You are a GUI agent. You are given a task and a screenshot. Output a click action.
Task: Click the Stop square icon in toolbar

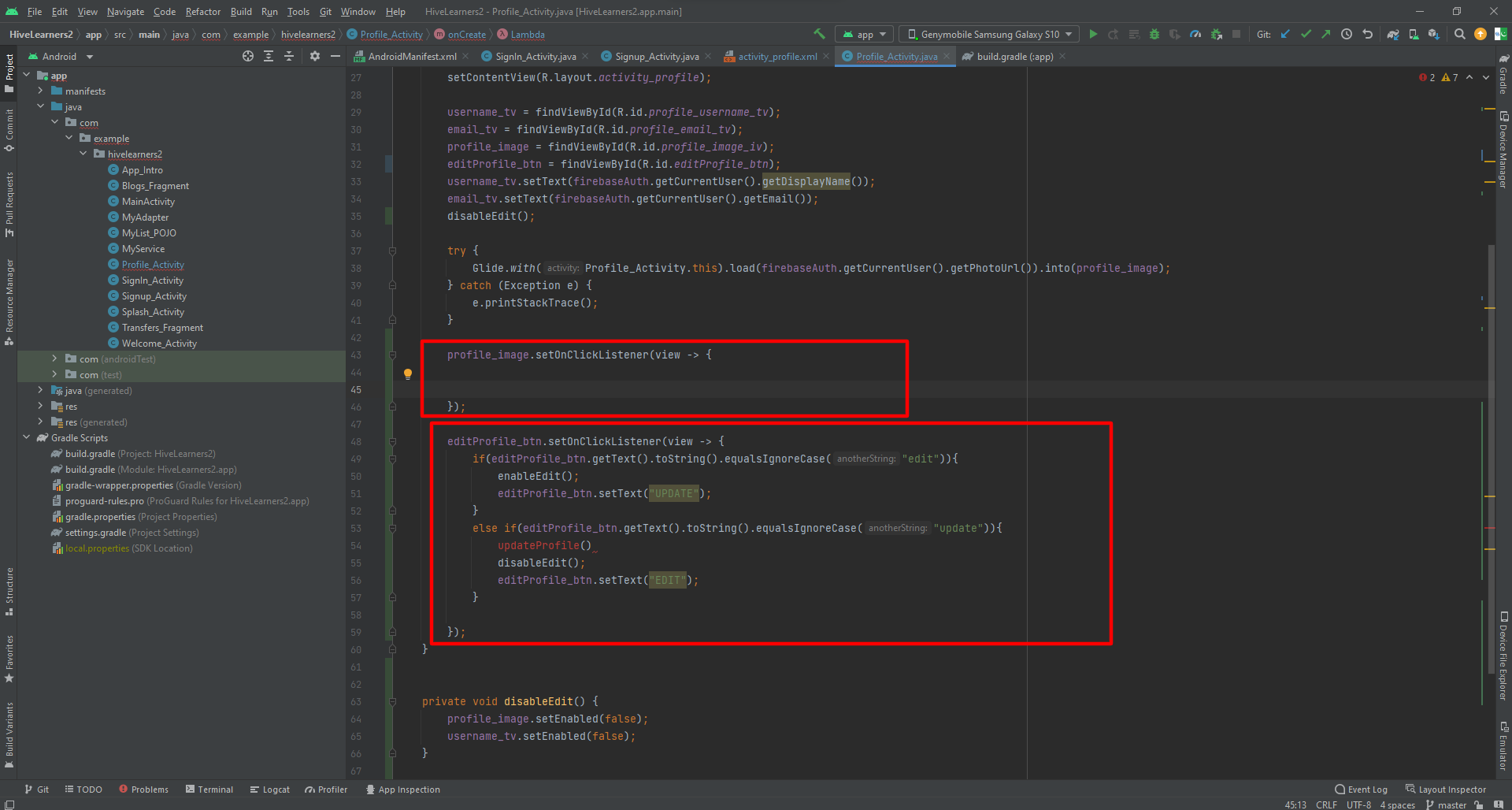click(x=1236, y=34)
